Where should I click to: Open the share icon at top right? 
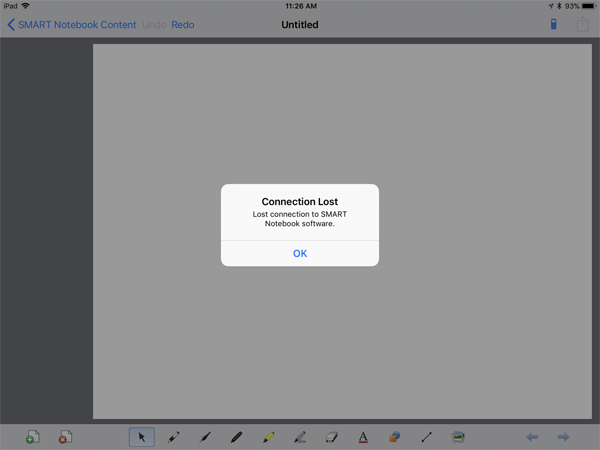[582, 24]
